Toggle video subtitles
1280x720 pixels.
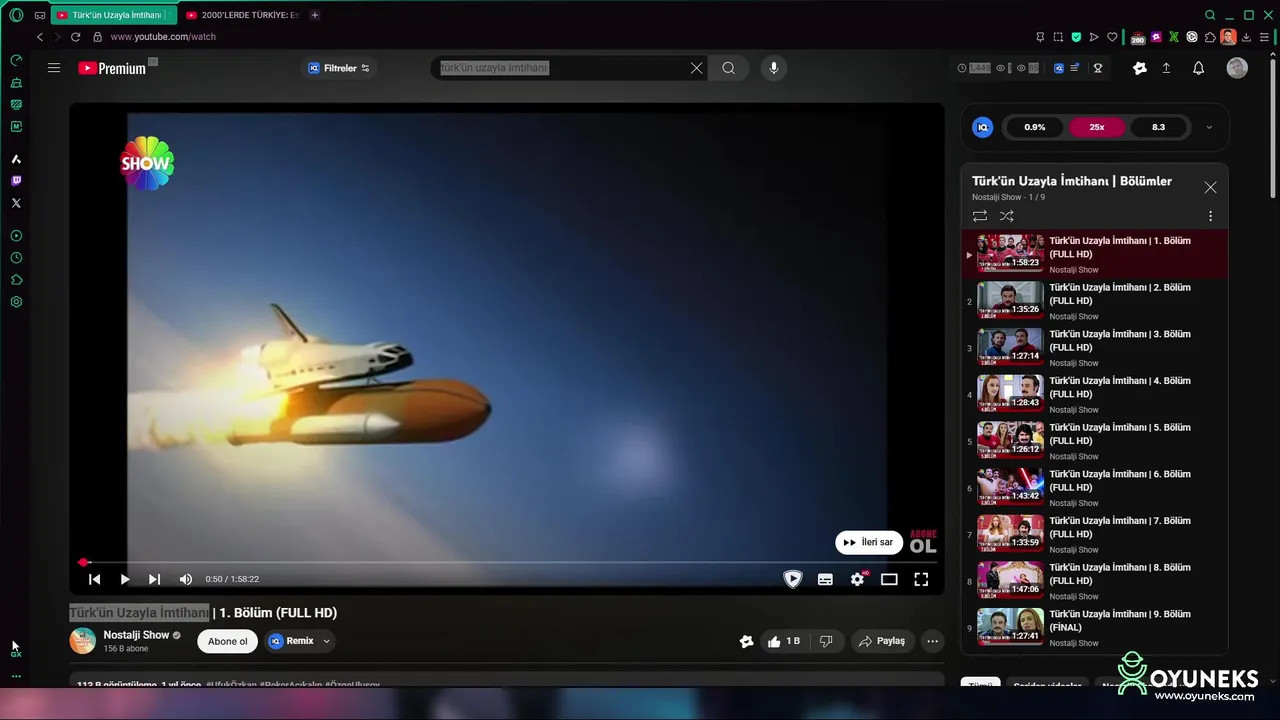(825, 579)
